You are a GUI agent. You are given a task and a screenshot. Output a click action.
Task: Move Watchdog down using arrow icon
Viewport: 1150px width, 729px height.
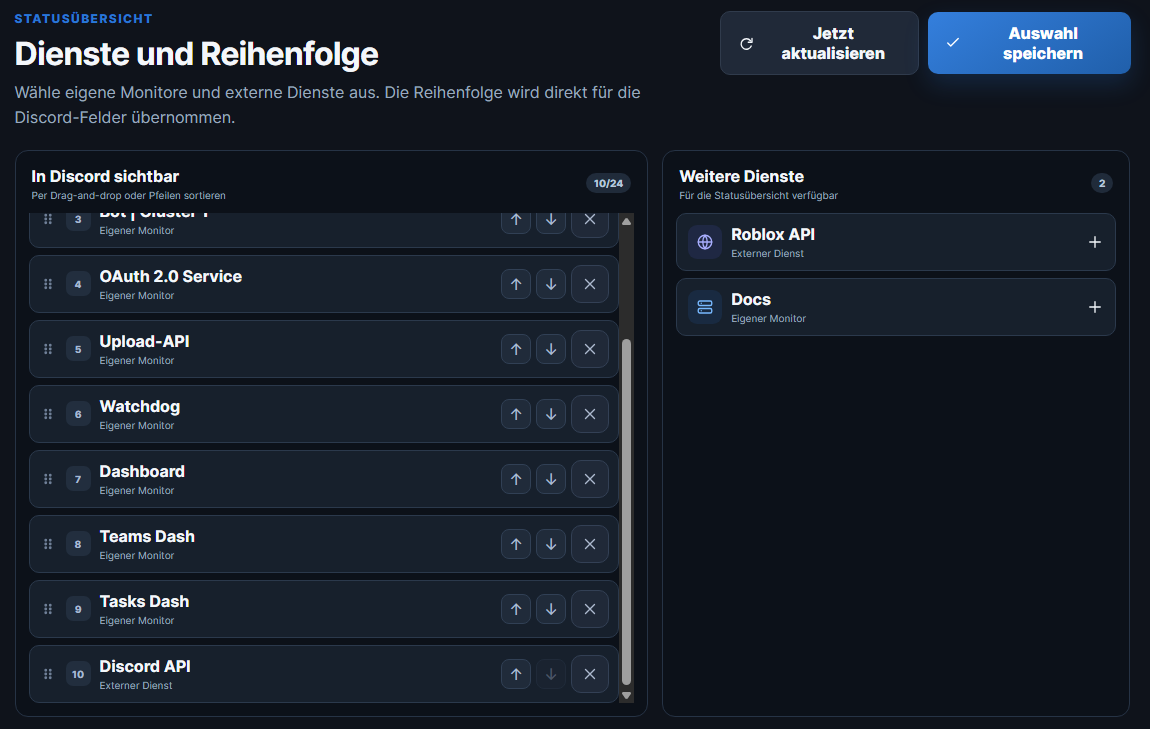(551, 414)
